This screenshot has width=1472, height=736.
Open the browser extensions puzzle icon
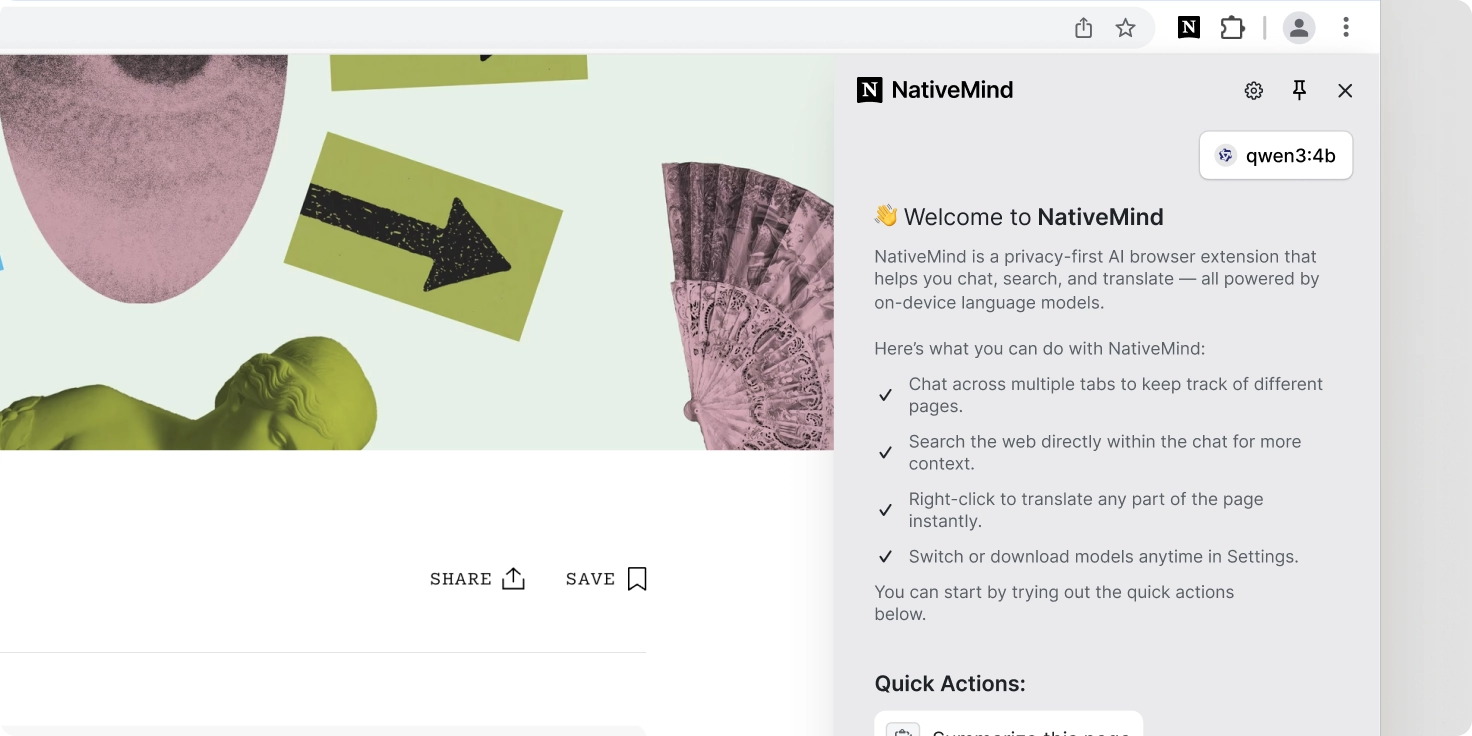pos(1232,28)
